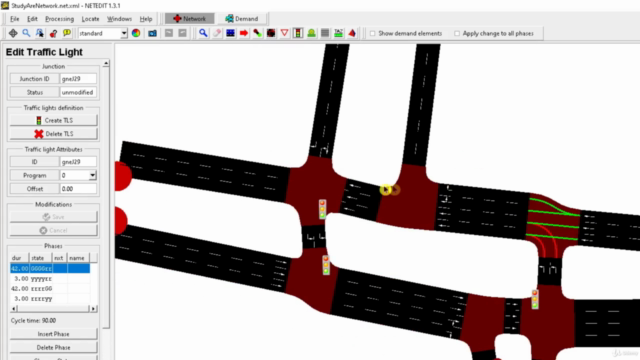Enable Apply change to all phases
Viewport: 640px width, 360px height.
[x=457, y=33]
